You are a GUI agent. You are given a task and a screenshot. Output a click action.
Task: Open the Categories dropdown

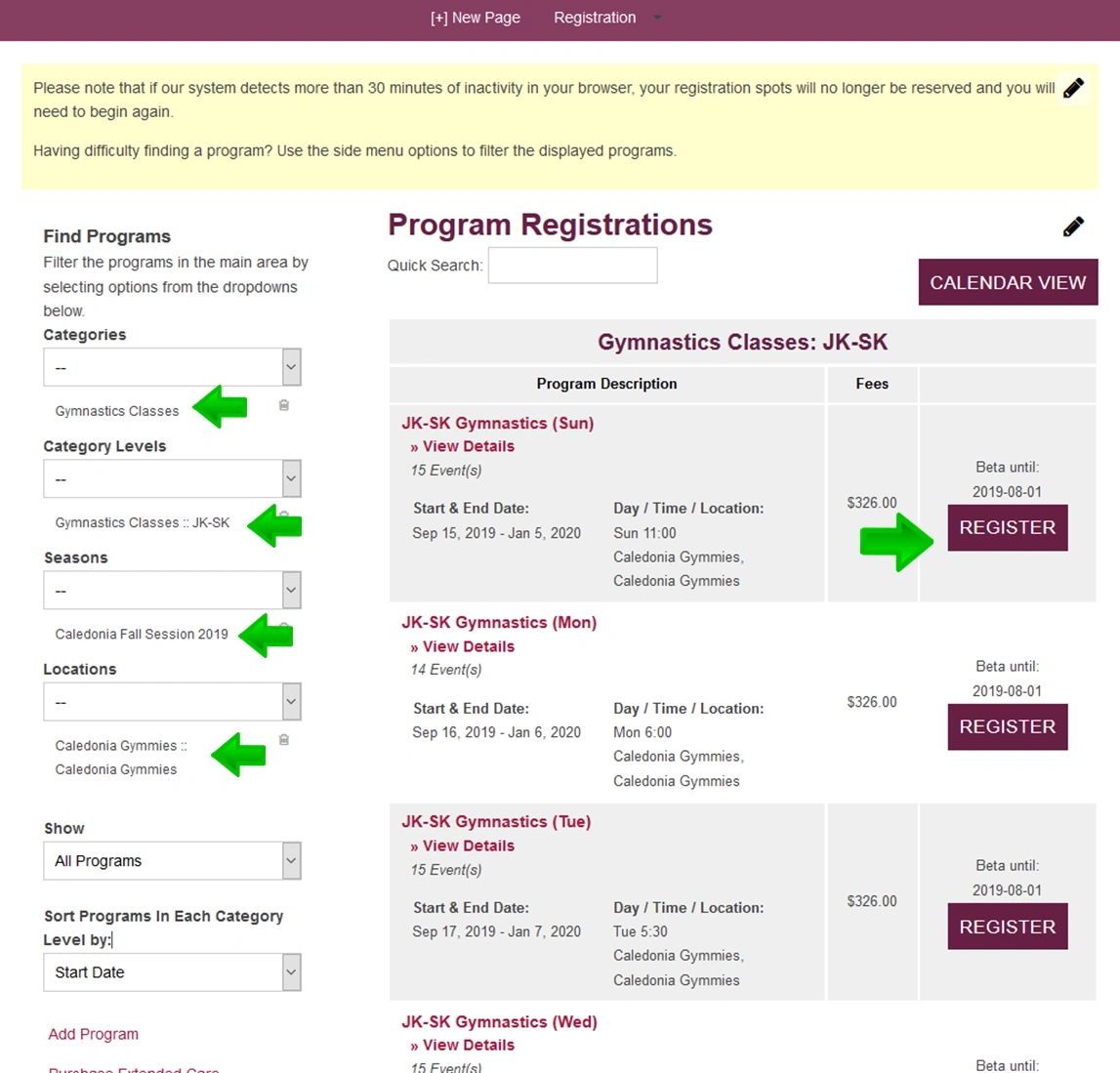[x=172, y=368]
